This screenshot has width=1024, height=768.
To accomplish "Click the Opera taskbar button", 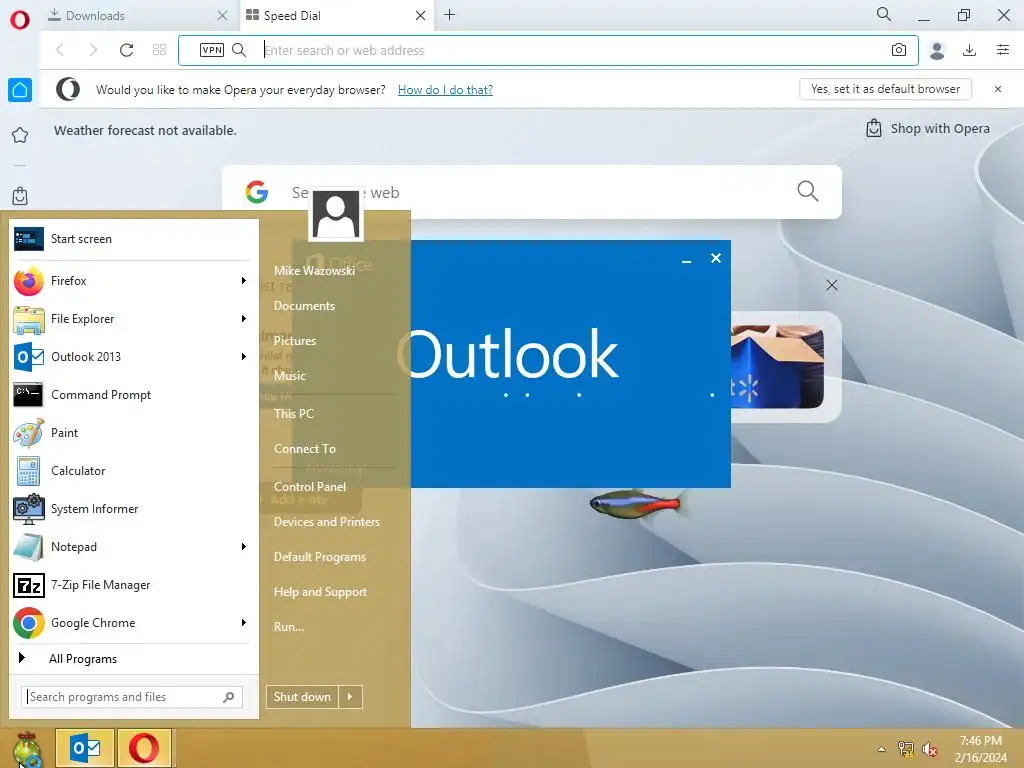I will click(144, 748).
